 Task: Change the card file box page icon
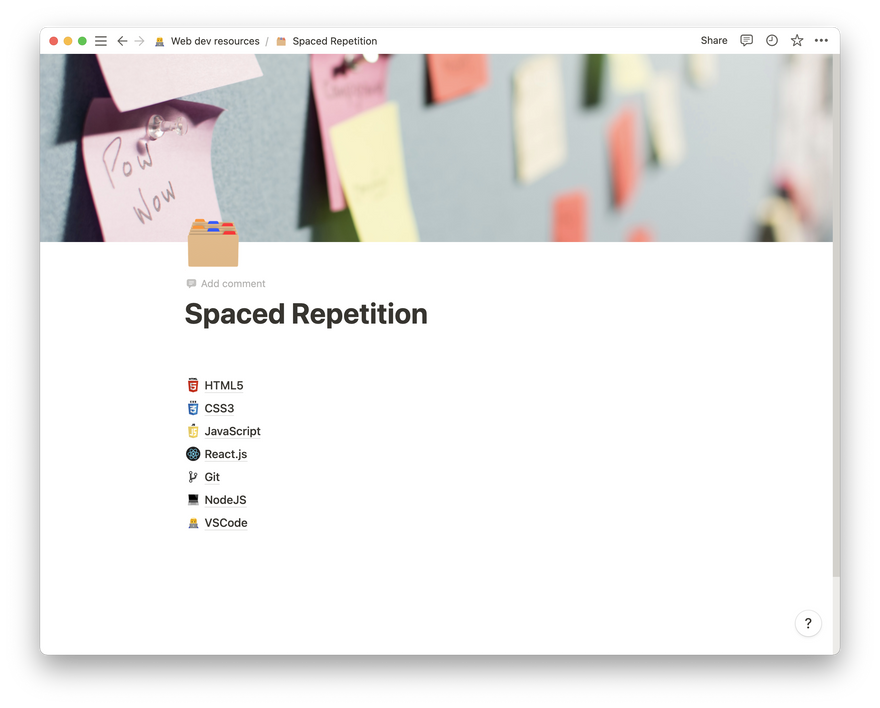[x=213, y=244]
